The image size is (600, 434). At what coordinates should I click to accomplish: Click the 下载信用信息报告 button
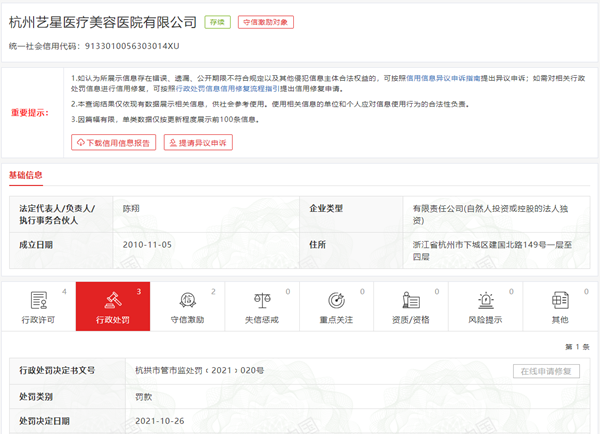[x=114, y=143]
